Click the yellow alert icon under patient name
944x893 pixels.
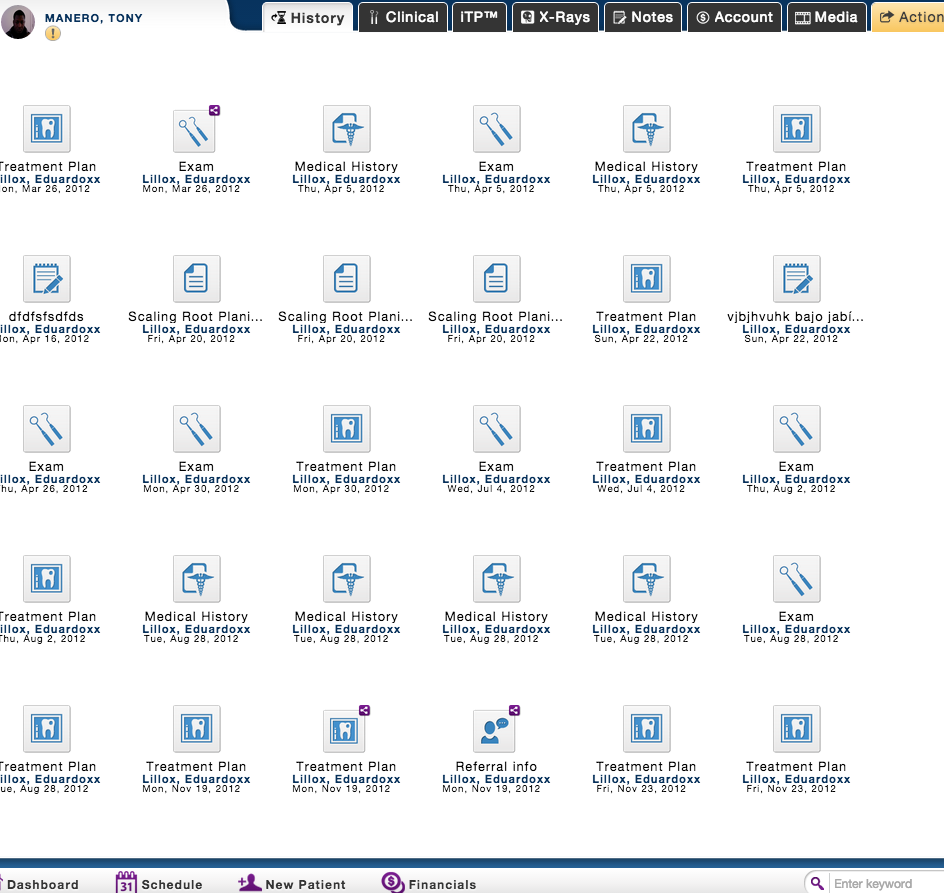53,33
